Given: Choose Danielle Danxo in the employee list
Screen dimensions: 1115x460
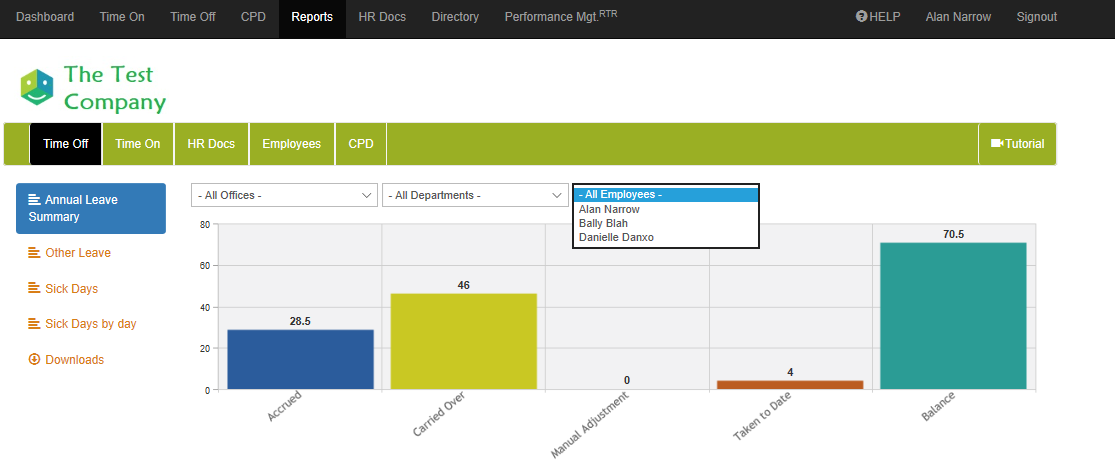Looking at the screenshot, I should coord(616,237).
